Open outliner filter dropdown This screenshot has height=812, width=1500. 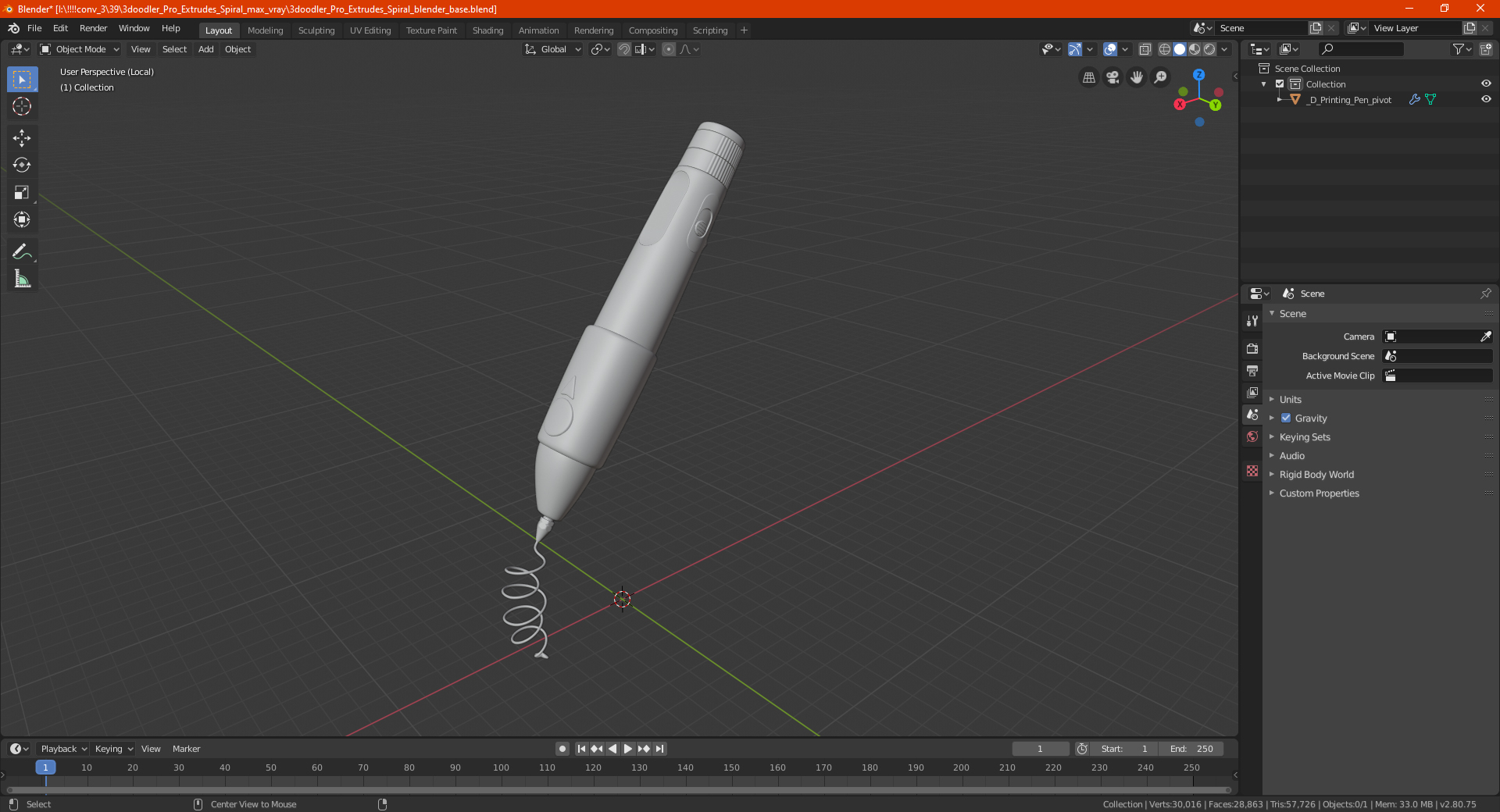tap(1462, 49)
